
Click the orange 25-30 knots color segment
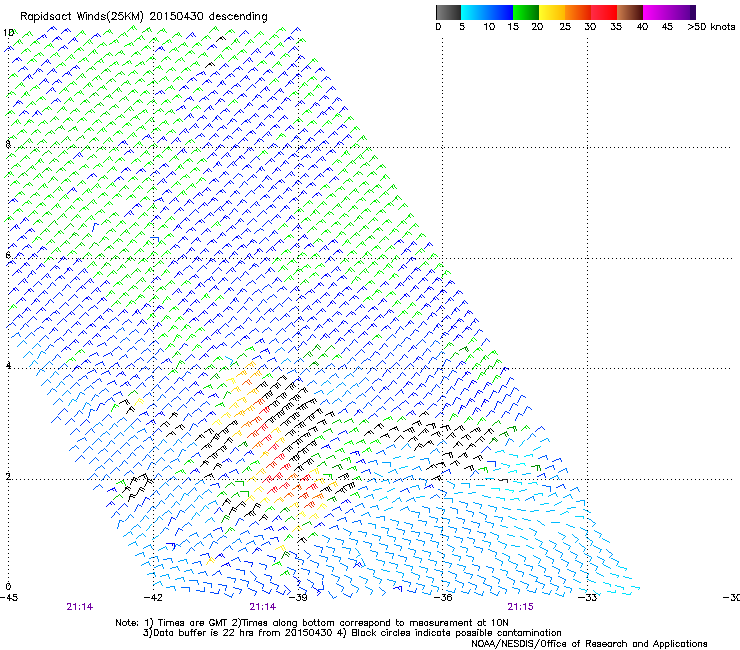[x=578, y=12]
